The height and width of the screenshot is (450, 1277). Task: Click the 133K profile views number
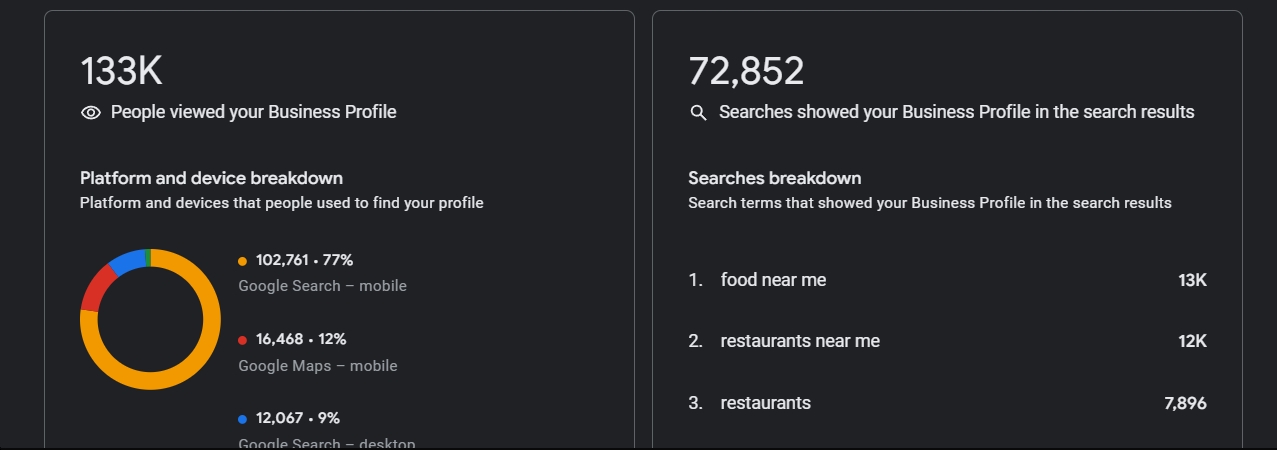tap(121, 72)
